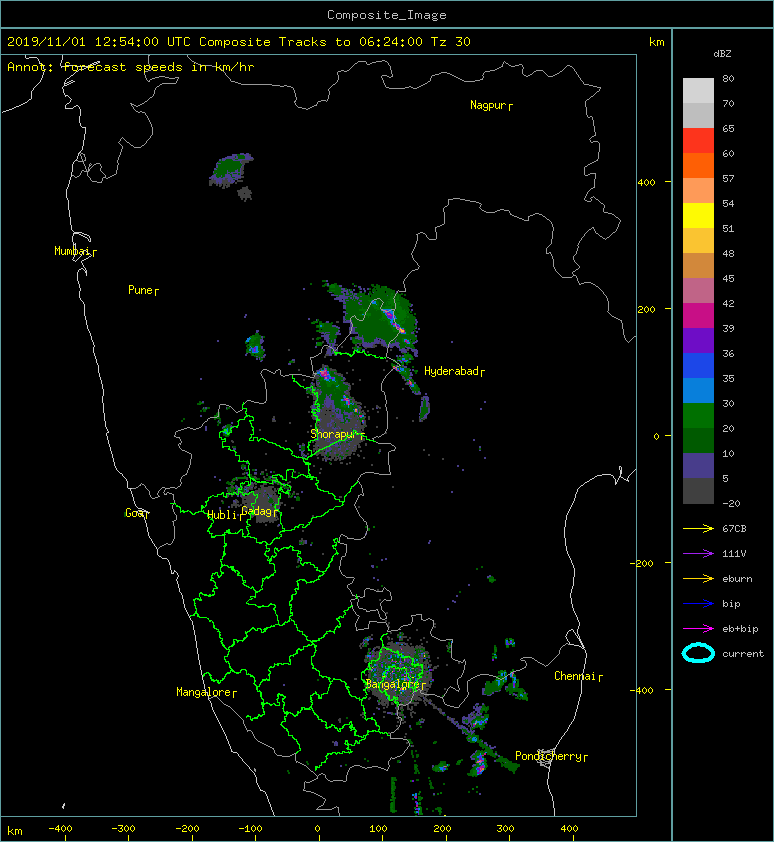Screen dimensions: 774x842
Task: Click the dBZ legend heading
Action: pos(722,54)
